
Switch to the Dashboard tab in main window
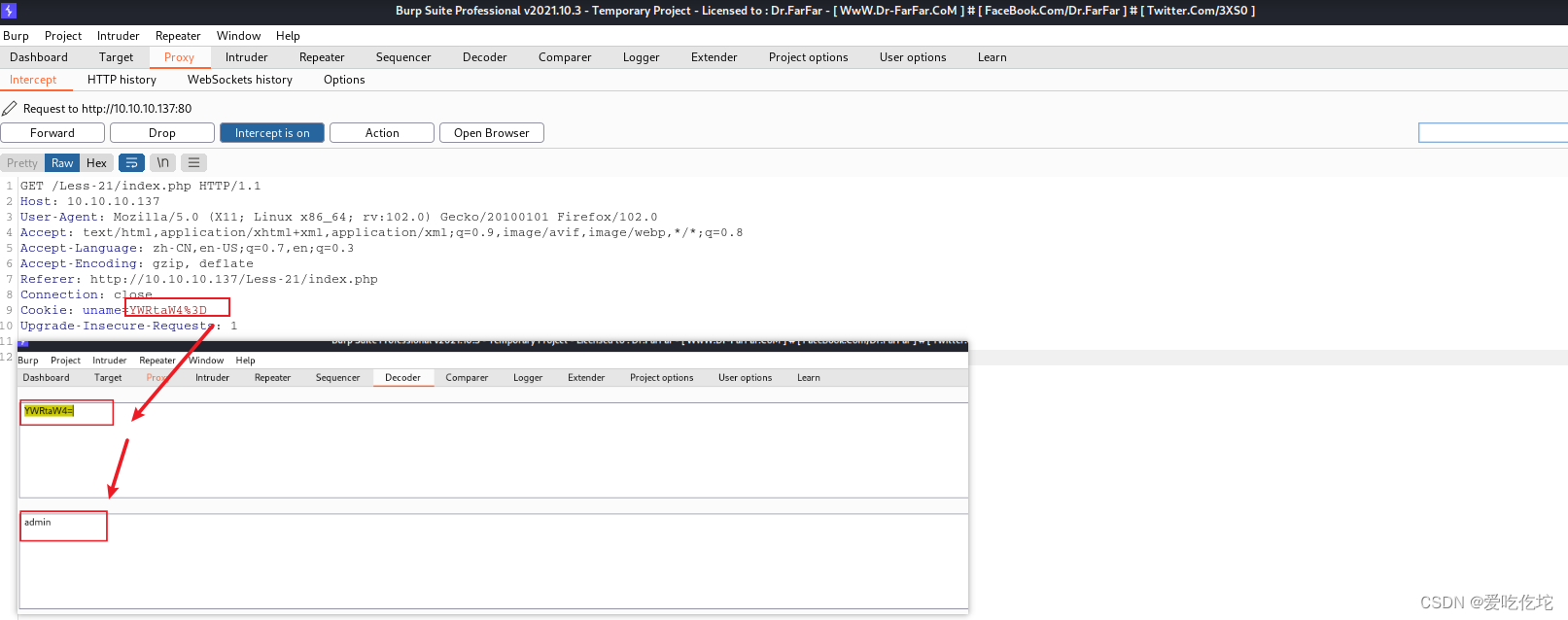click(39, 57)
